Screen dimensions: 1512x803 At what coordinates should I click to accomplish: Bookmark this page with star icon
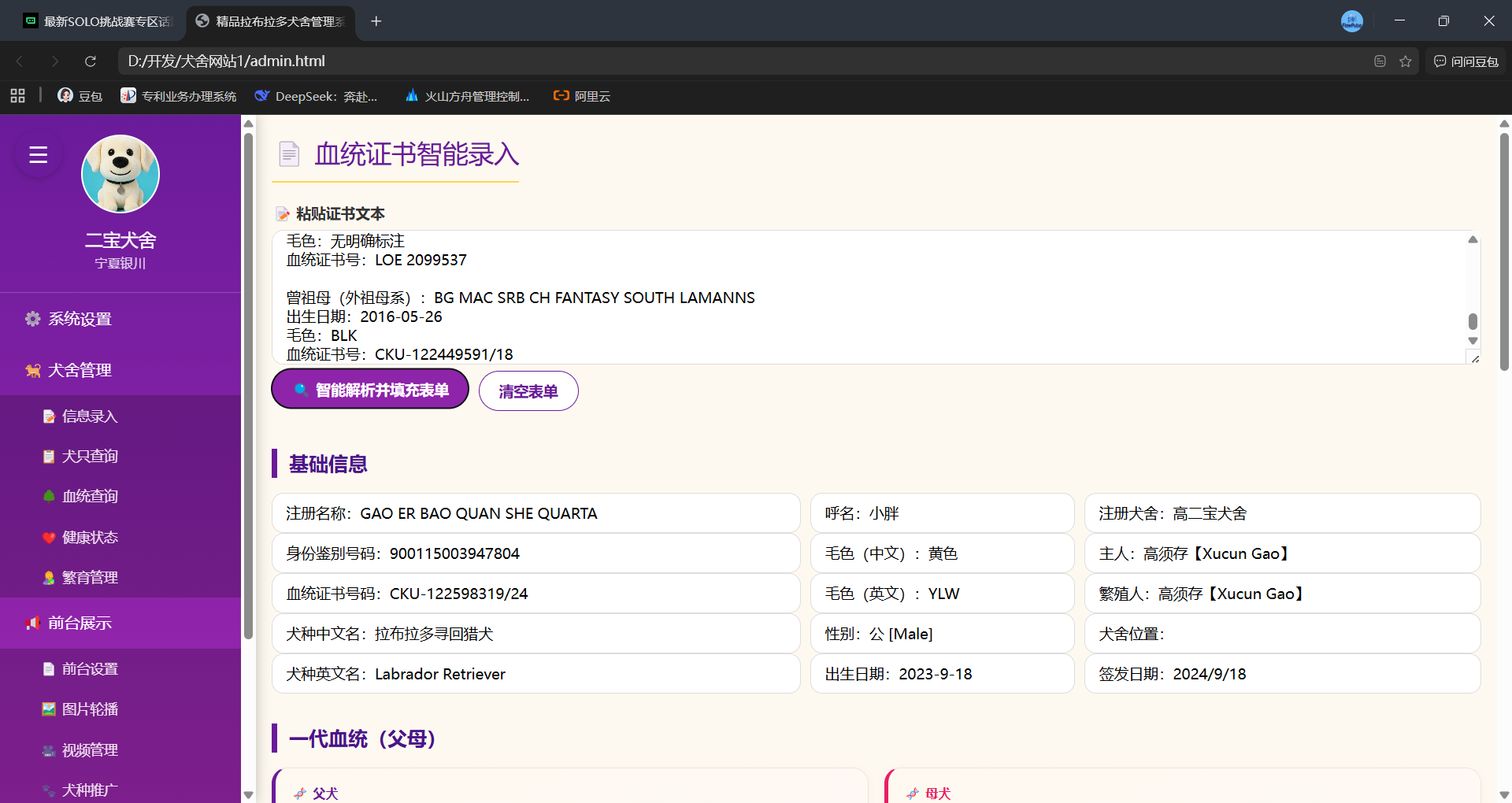tap(1405, 61)
